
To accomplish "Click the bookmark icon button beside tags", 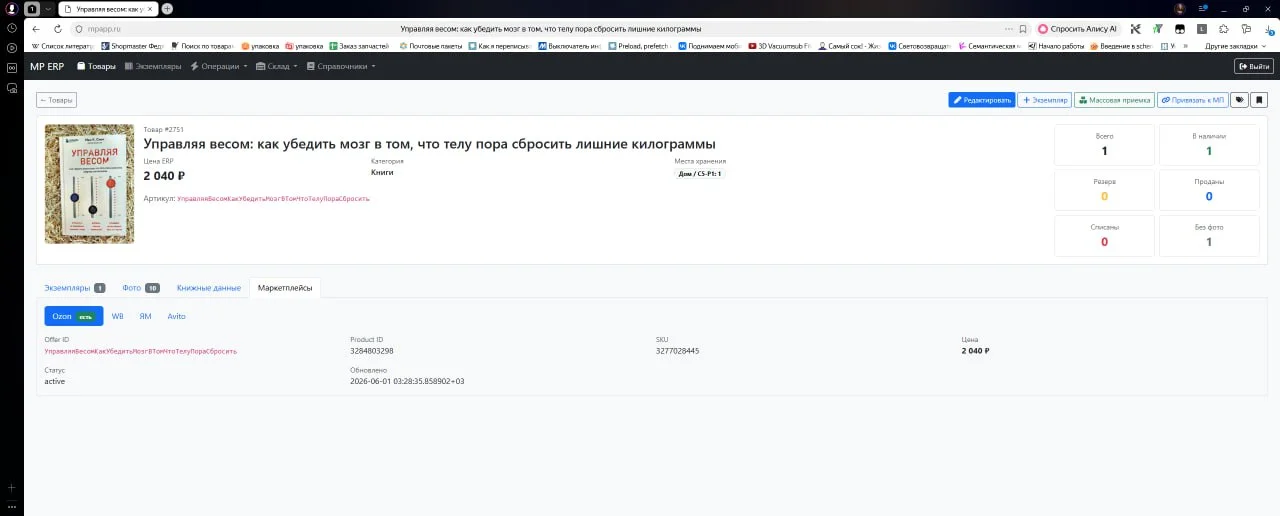I will point(1259,100).
